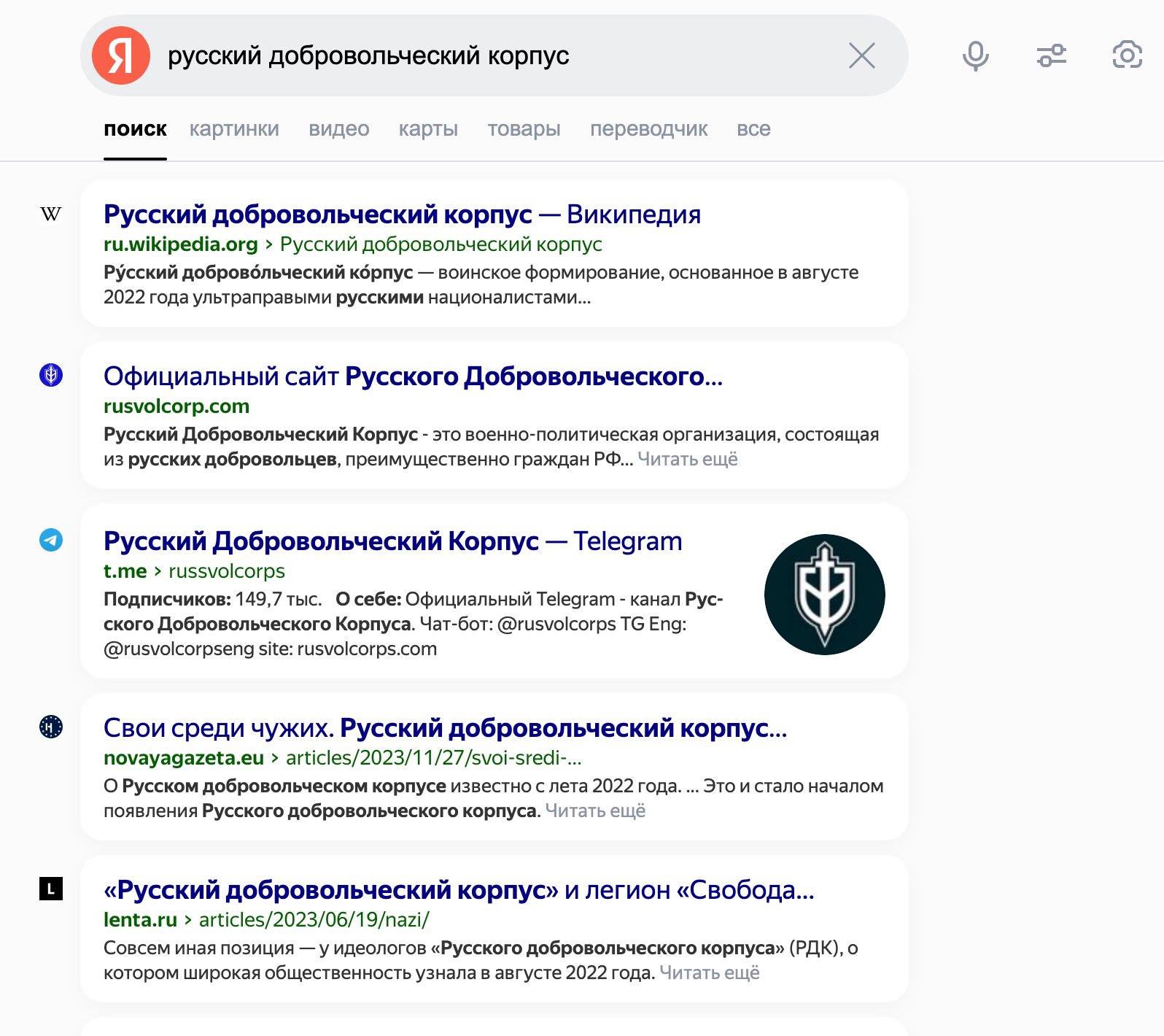Click the Telegram channel logo thumbnail
The height and width of the screenshot is (1036, 1164).
pos(824,595)
